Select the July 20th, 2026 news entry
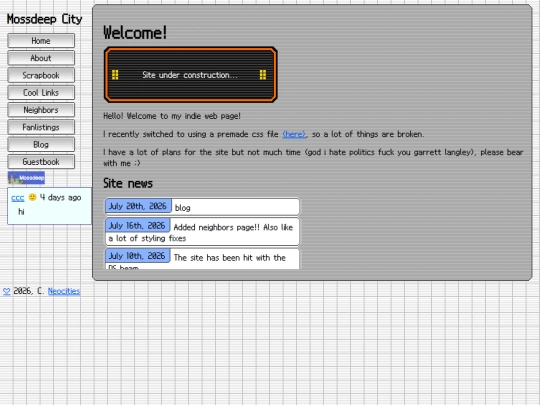 [202, 206]
